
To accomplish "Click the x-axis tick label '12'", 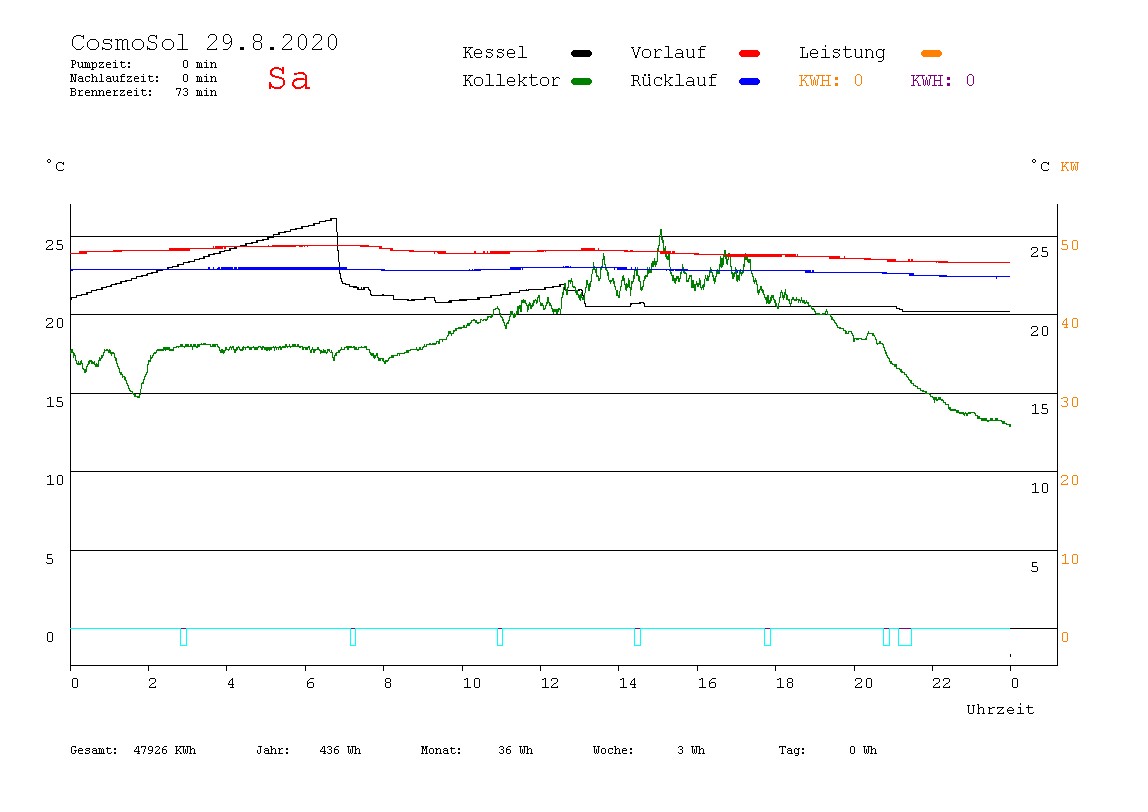I will 550,683.
